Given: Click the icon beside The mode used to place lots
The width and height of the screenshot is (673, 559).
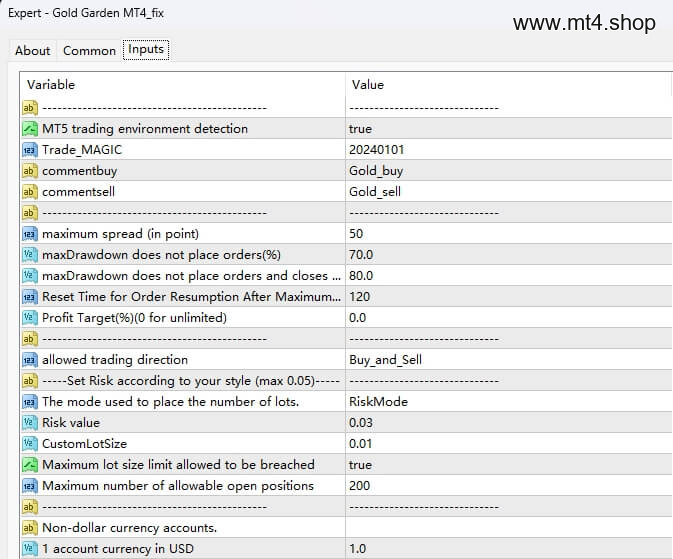Looking at the screenshot, I should point(30,402).
